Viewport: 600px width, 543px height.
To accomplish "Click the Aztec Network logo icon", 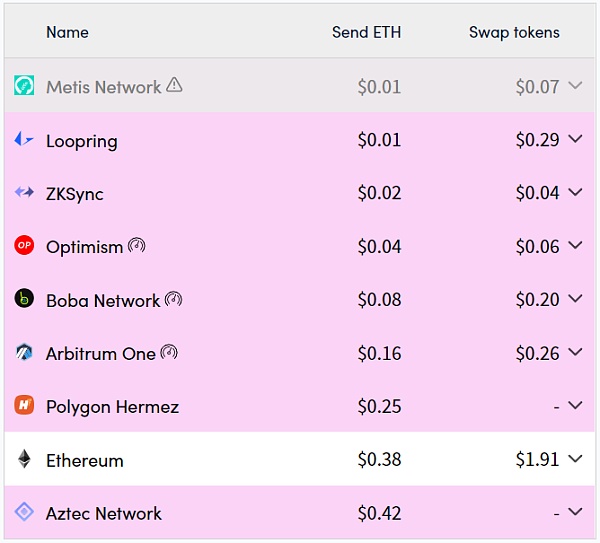I will (24, 513).
